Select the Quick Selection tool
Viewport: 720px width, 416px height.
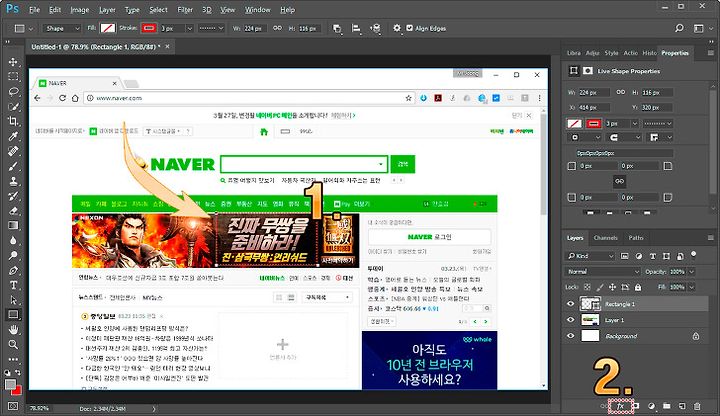[13, 107]
